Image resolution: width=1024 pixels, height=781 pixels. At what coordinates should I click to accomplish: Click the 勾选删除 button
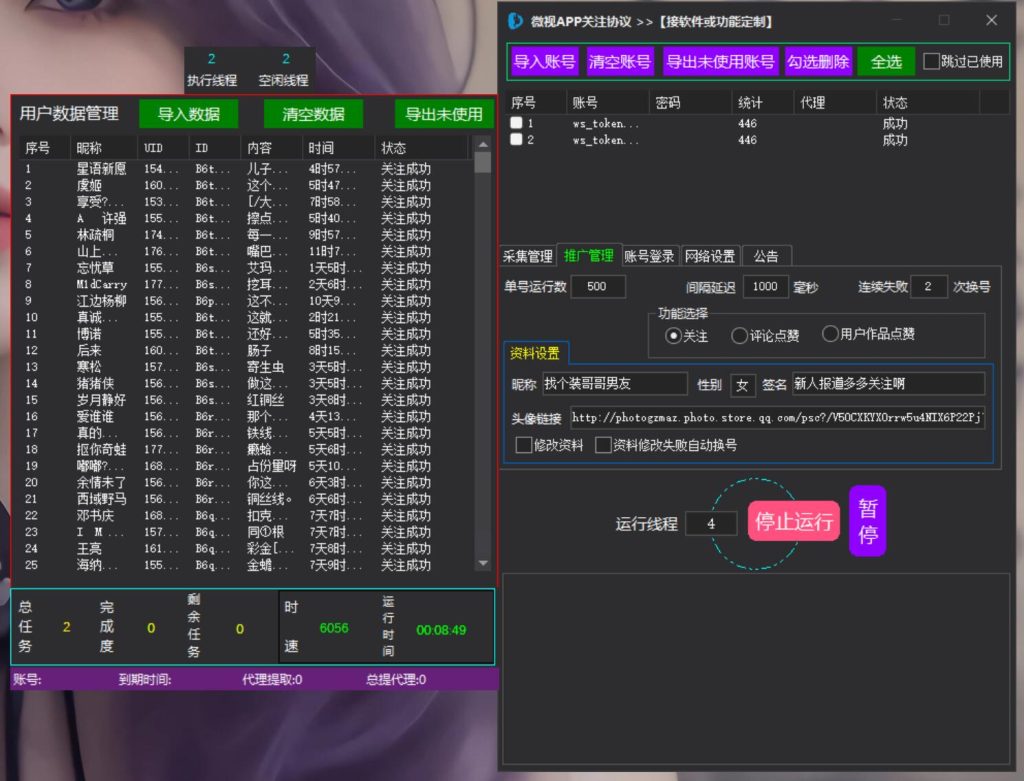(x=818, y=62)
